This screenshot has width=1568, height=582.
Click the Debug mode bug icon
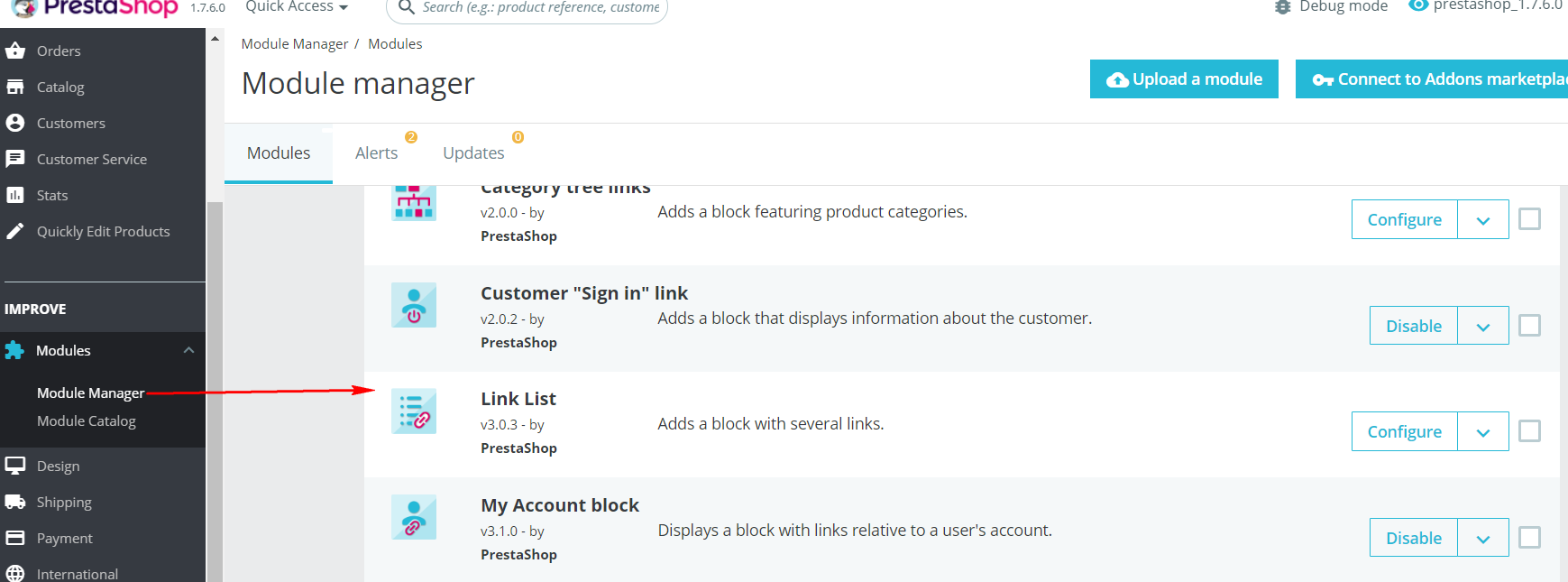pos(1283,7)
